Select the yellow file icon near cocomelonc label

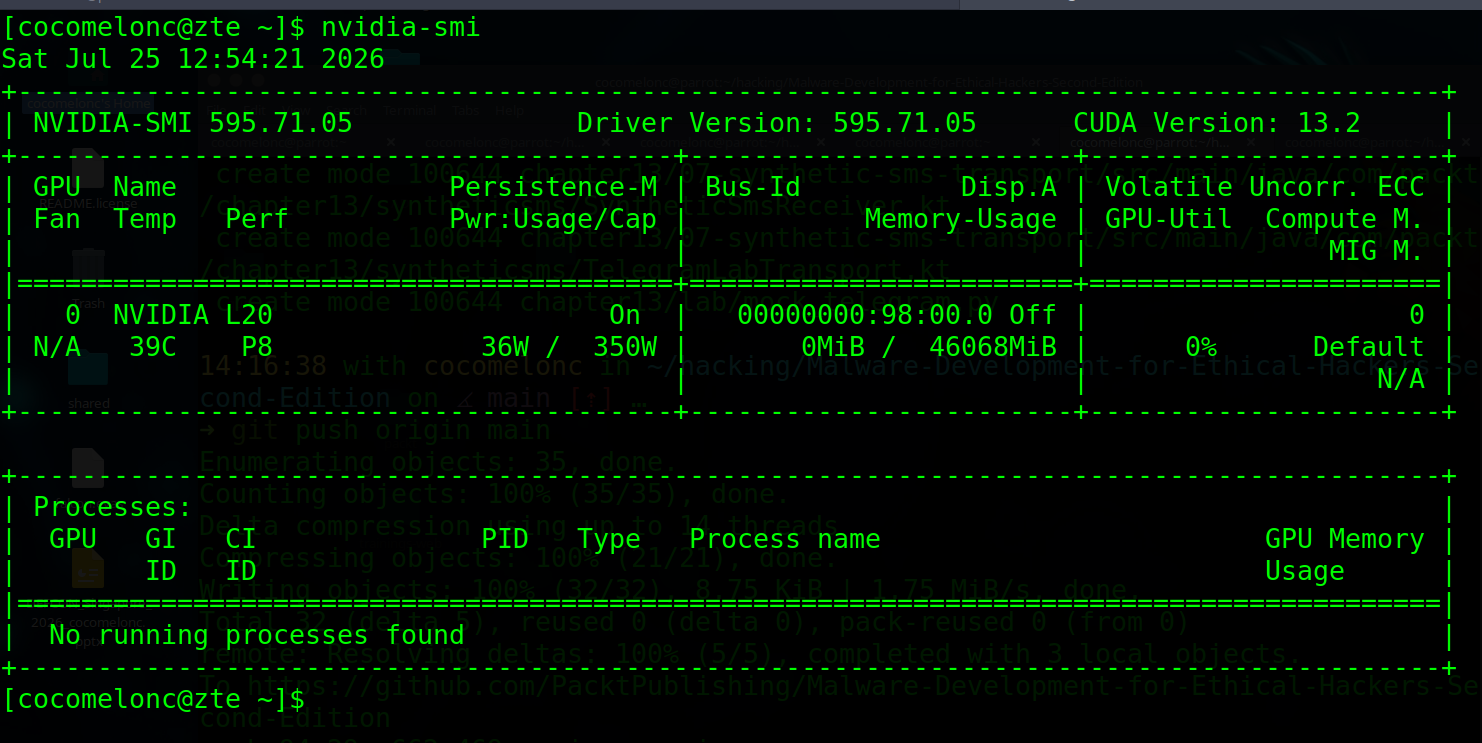tap(88, 570)
